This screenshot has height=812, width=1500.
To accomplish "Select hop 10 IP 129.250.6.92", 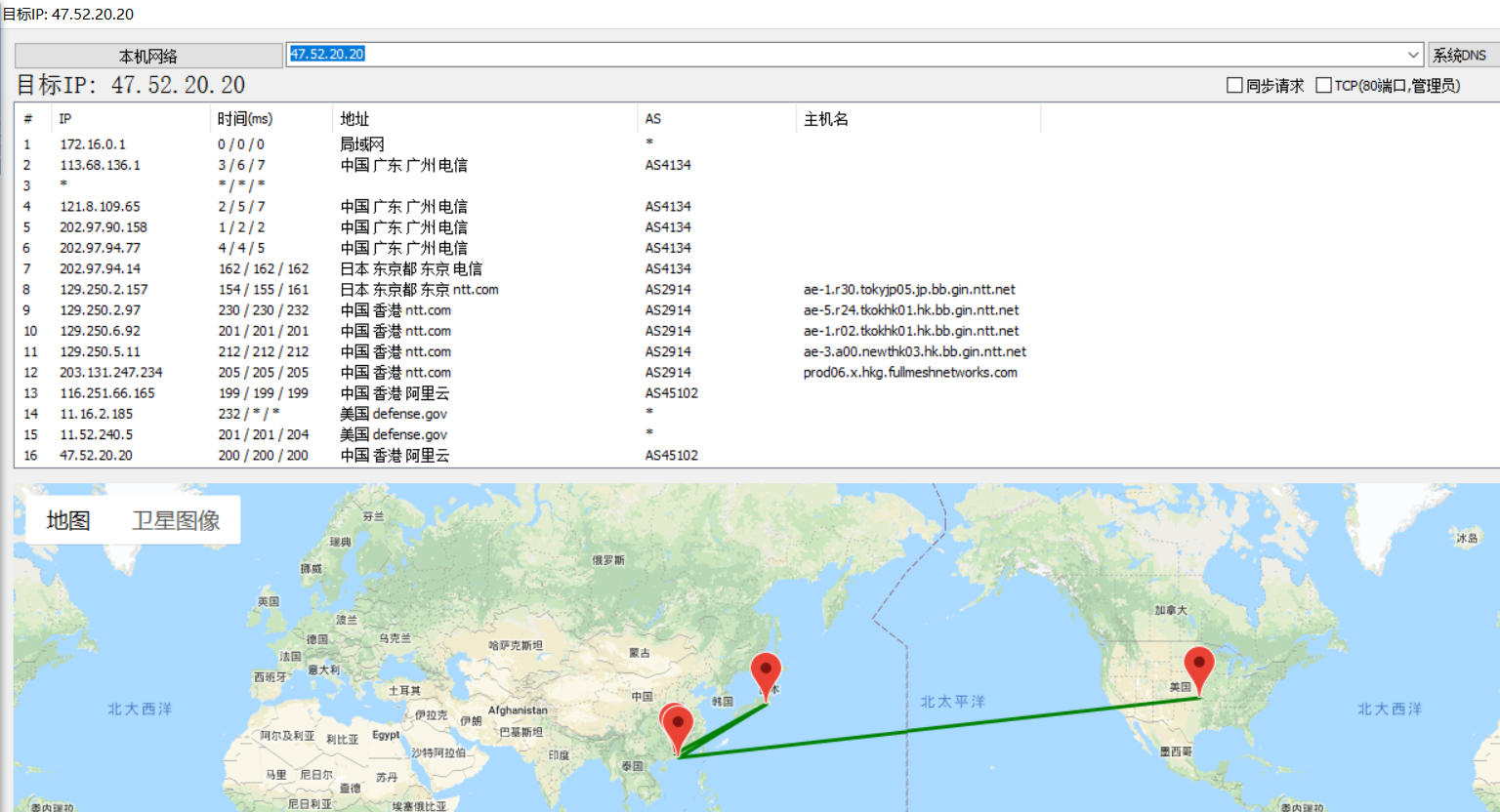I will point(101,331).
